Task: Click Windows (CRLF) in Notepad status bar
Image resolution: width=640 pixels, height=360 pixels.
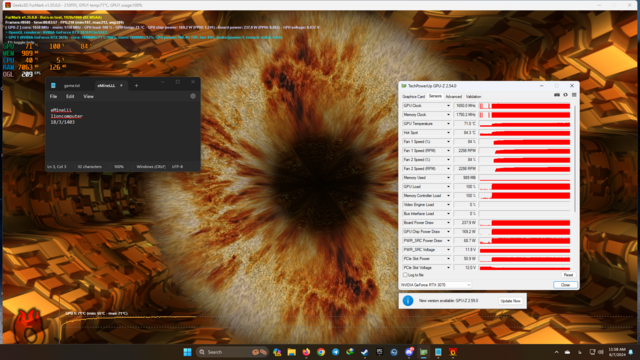Action: pos(151,167)
